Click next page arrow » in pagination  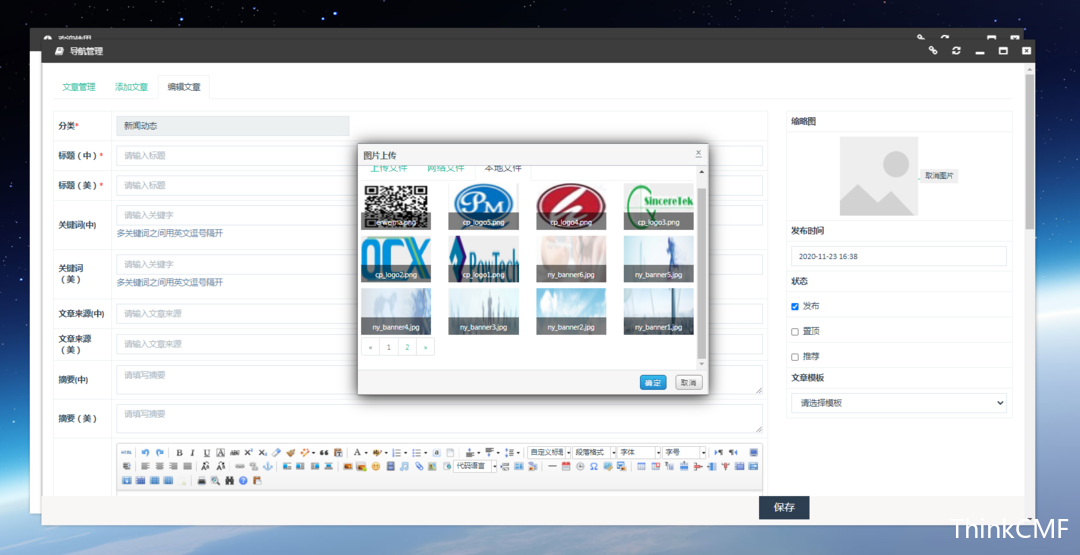(x=426, y=347)
